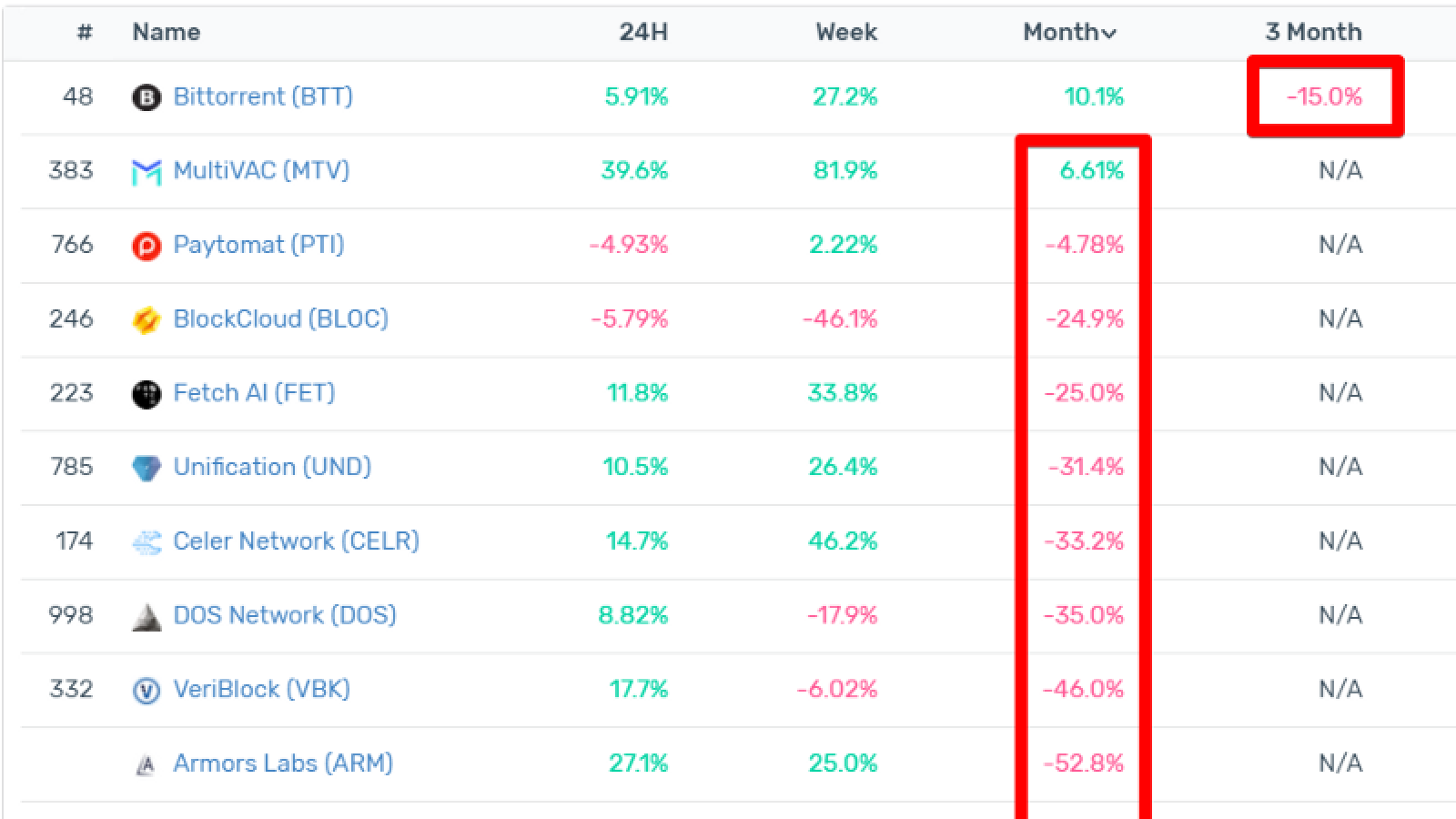
Task: Click the Armors Labs coin logo icon
Action: 146,764
